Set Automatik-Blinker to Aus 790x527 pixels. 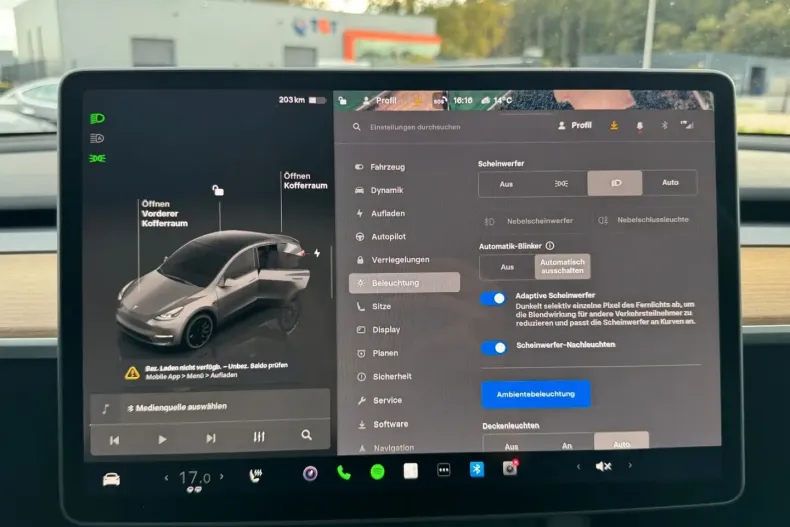pyautogui.click(x=507, y=267)
